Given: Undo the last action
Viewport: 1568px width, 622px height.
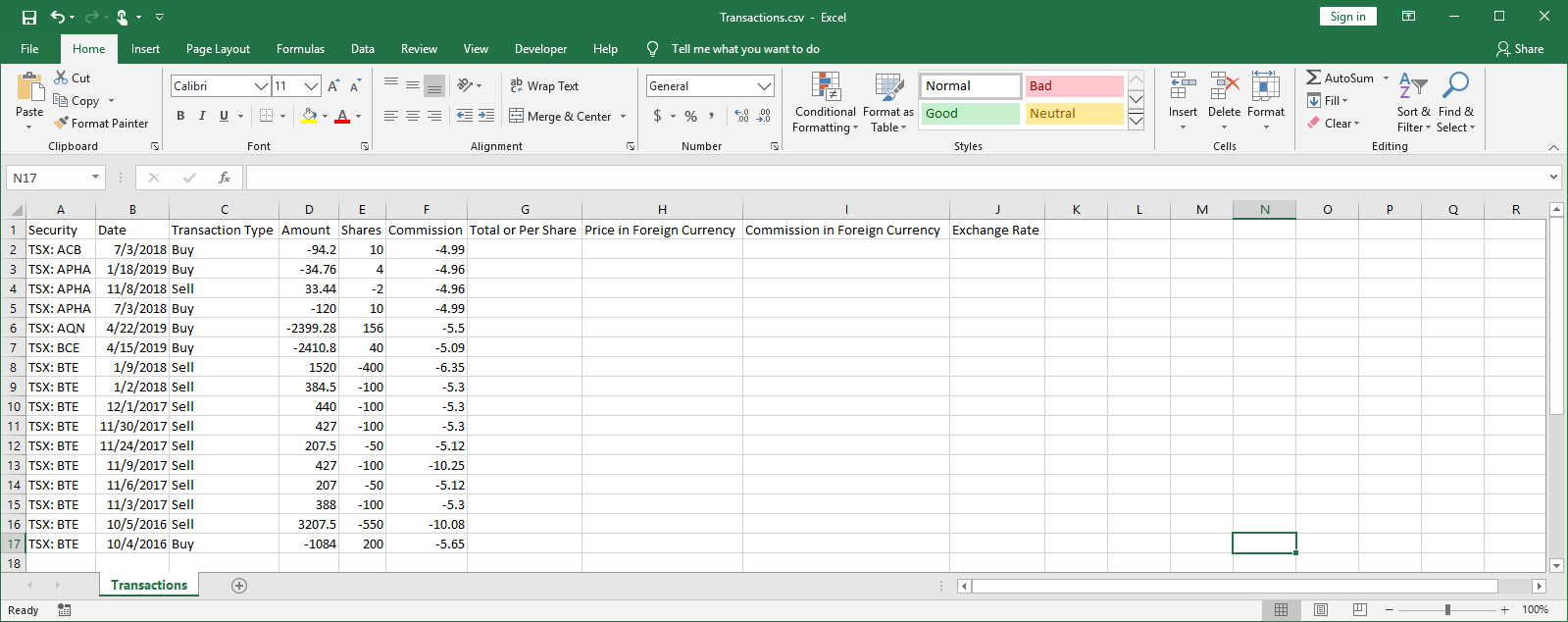Looking at the screenshot, I should [x=58, y=17].
